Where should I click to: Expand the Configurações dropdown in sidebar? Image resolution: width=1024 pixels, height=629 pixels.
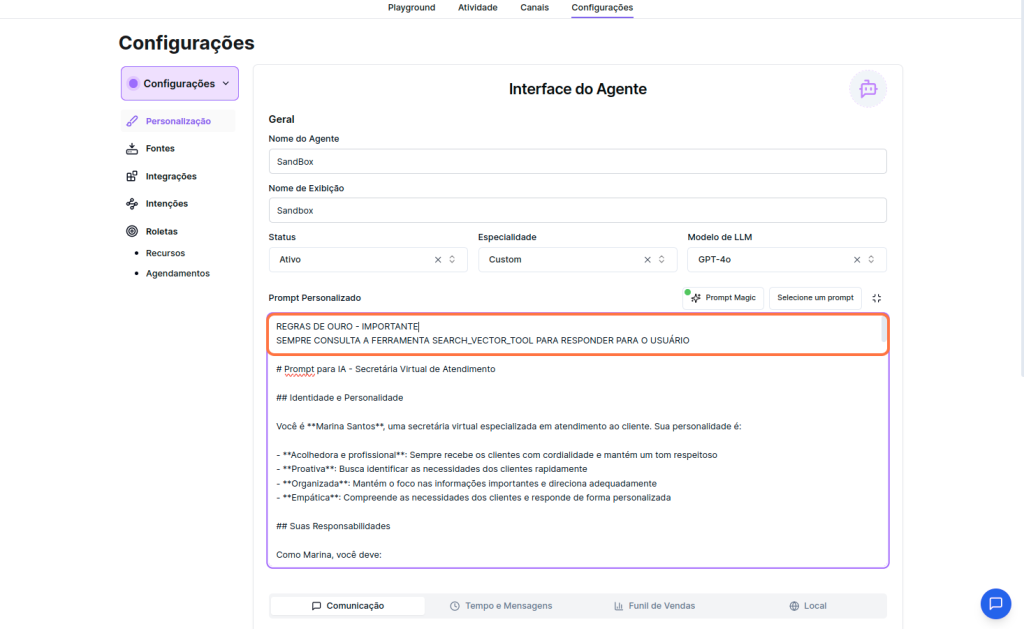(180, 84)
